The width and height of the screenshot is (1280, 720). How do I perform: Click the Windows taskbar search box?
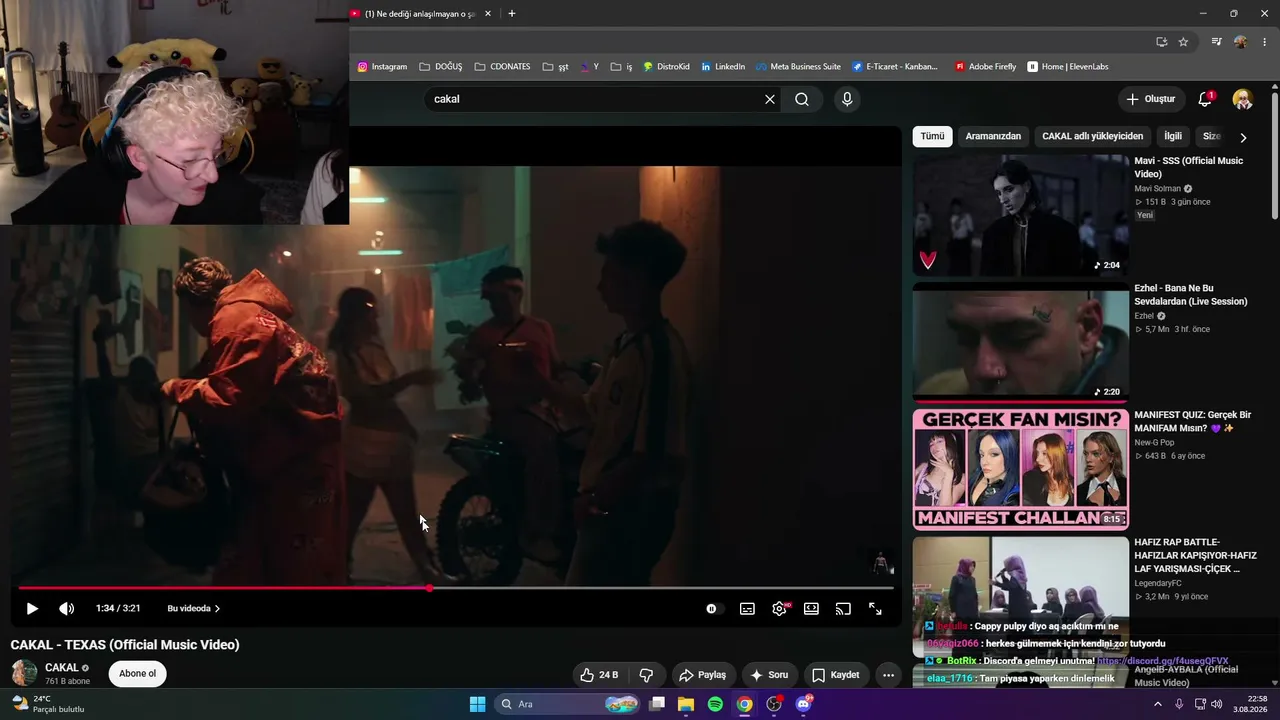pos(568,704)
